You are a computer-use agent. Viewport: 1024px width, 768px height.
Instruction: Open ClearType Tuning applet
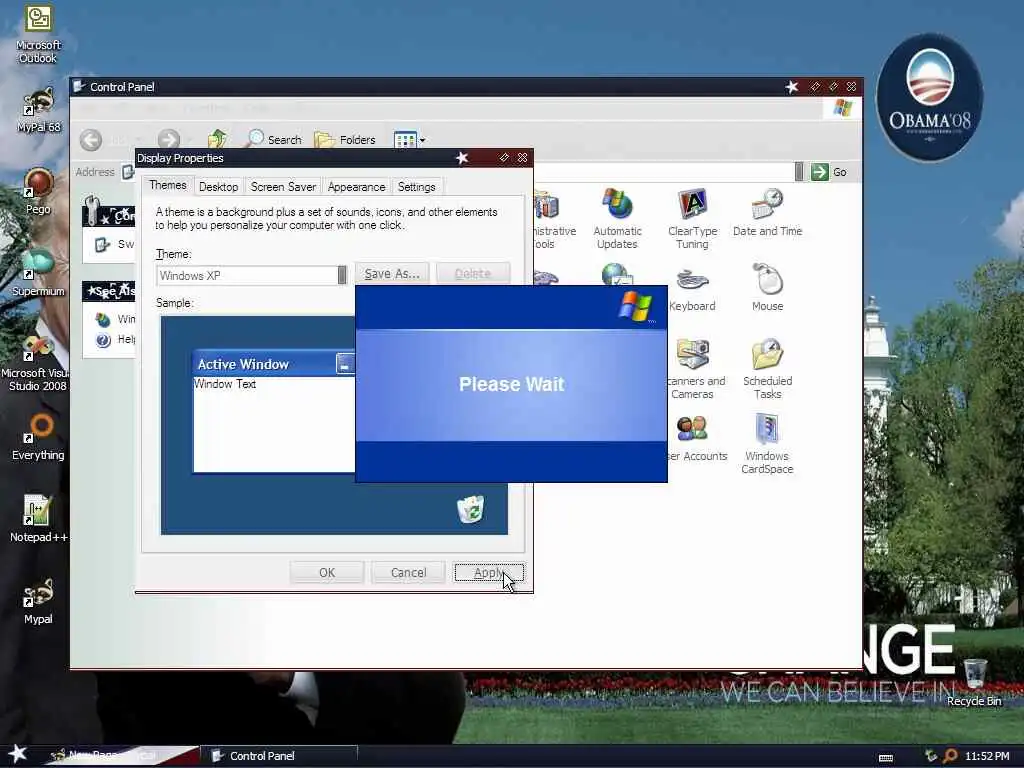click(692, 219)
